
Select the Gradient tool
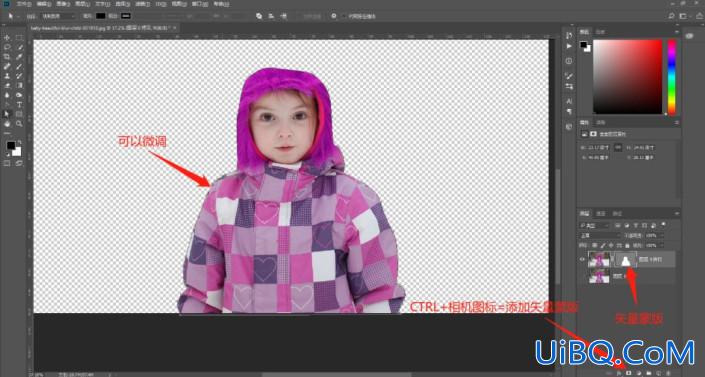pos(19,85)
